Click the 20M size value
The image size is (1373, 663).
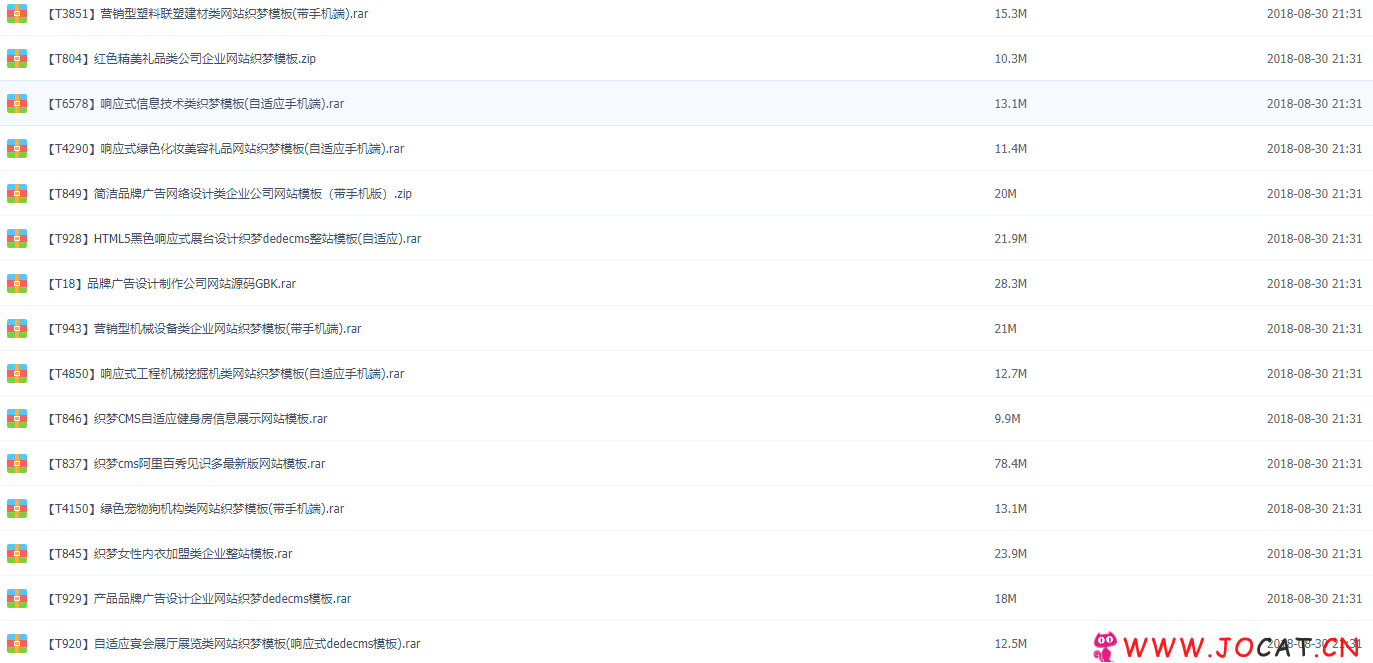pyautogui.click(x=1005, y=194)
